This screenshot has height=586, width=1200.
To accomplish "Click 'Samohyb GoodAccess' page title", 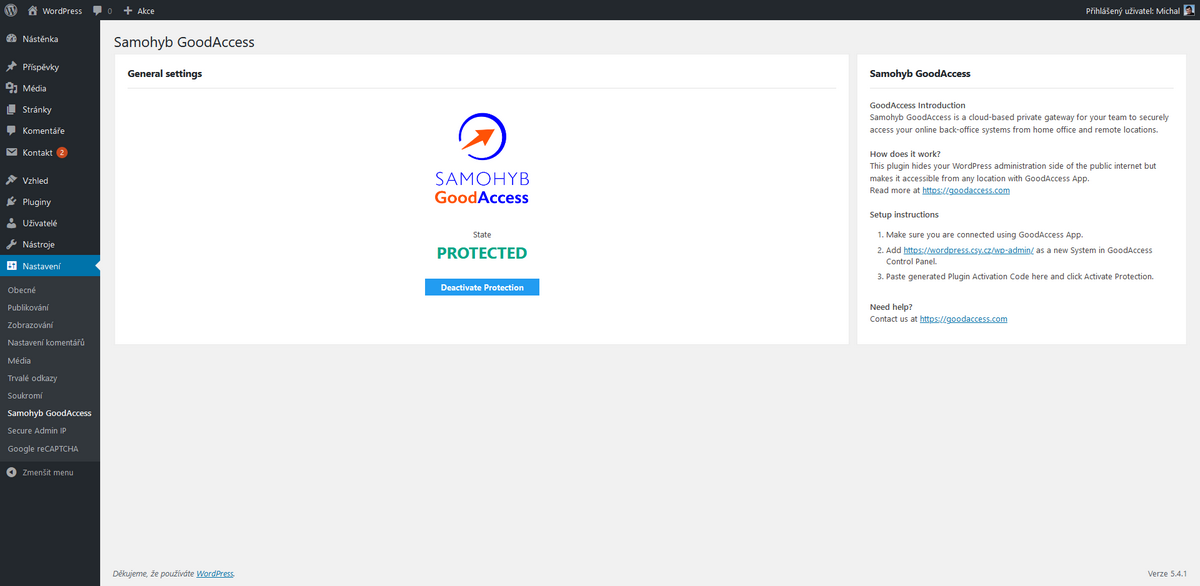I will [185, 43].
